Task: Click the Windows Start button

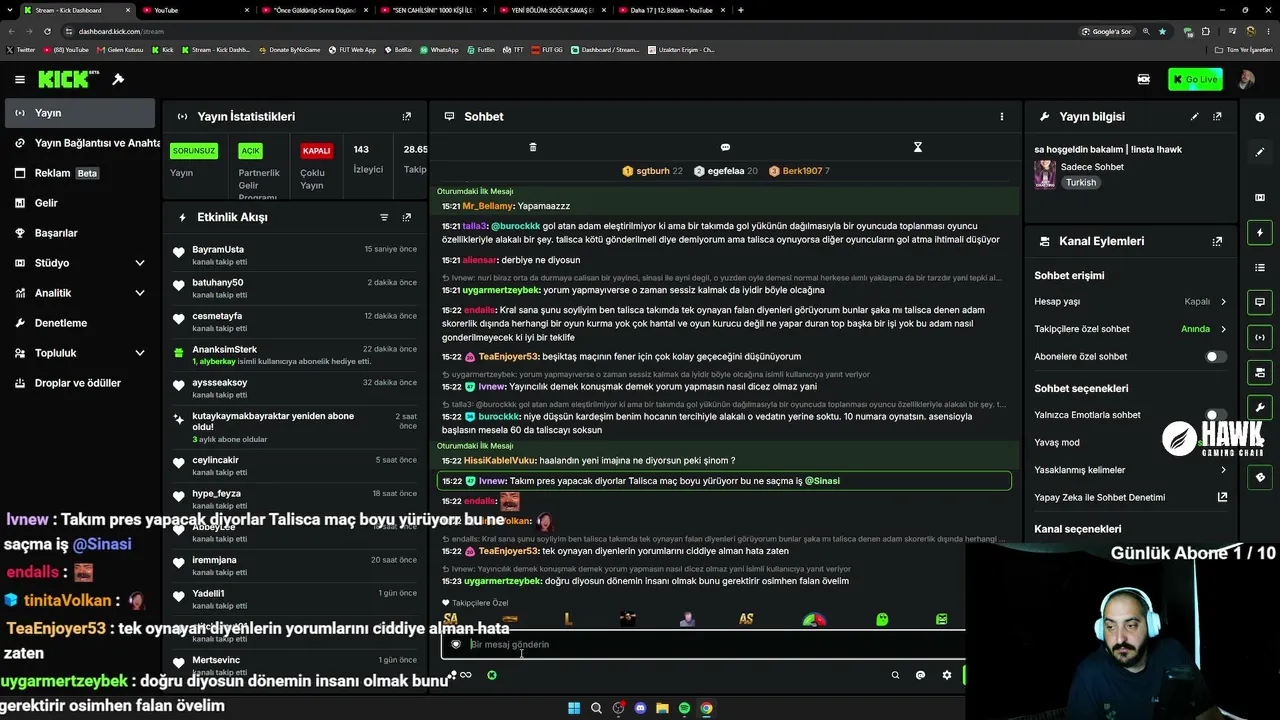Action: [574, 708]
